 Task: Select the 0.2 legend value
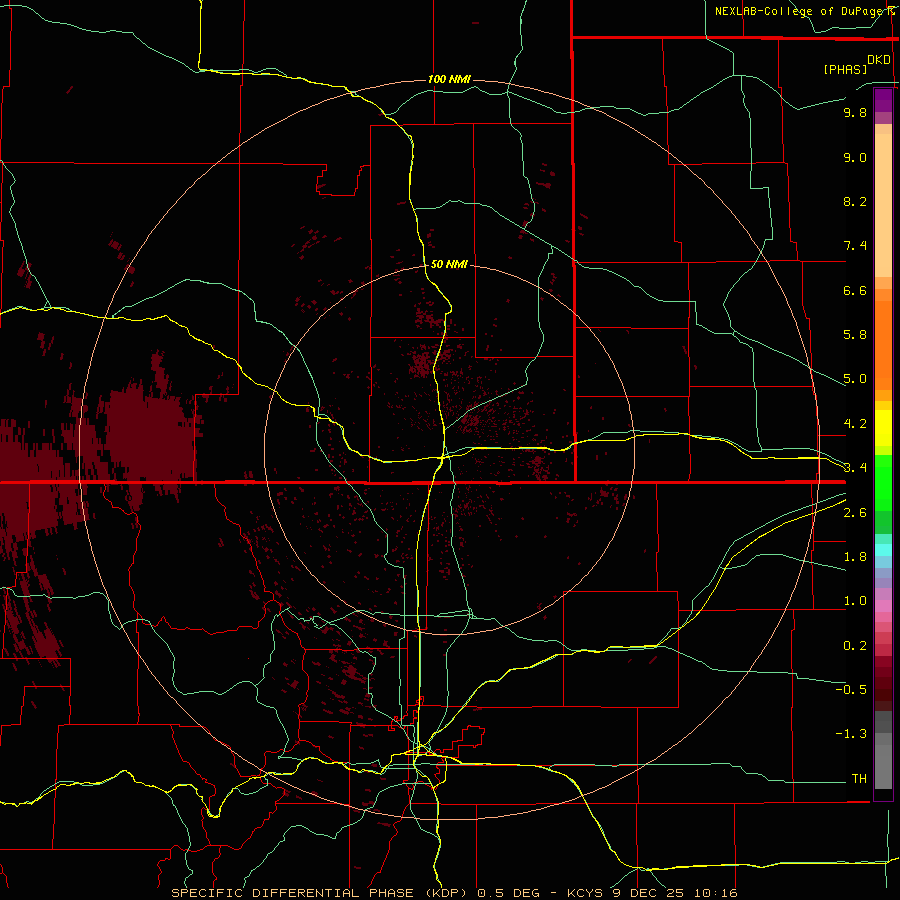(x=855, y=646)
